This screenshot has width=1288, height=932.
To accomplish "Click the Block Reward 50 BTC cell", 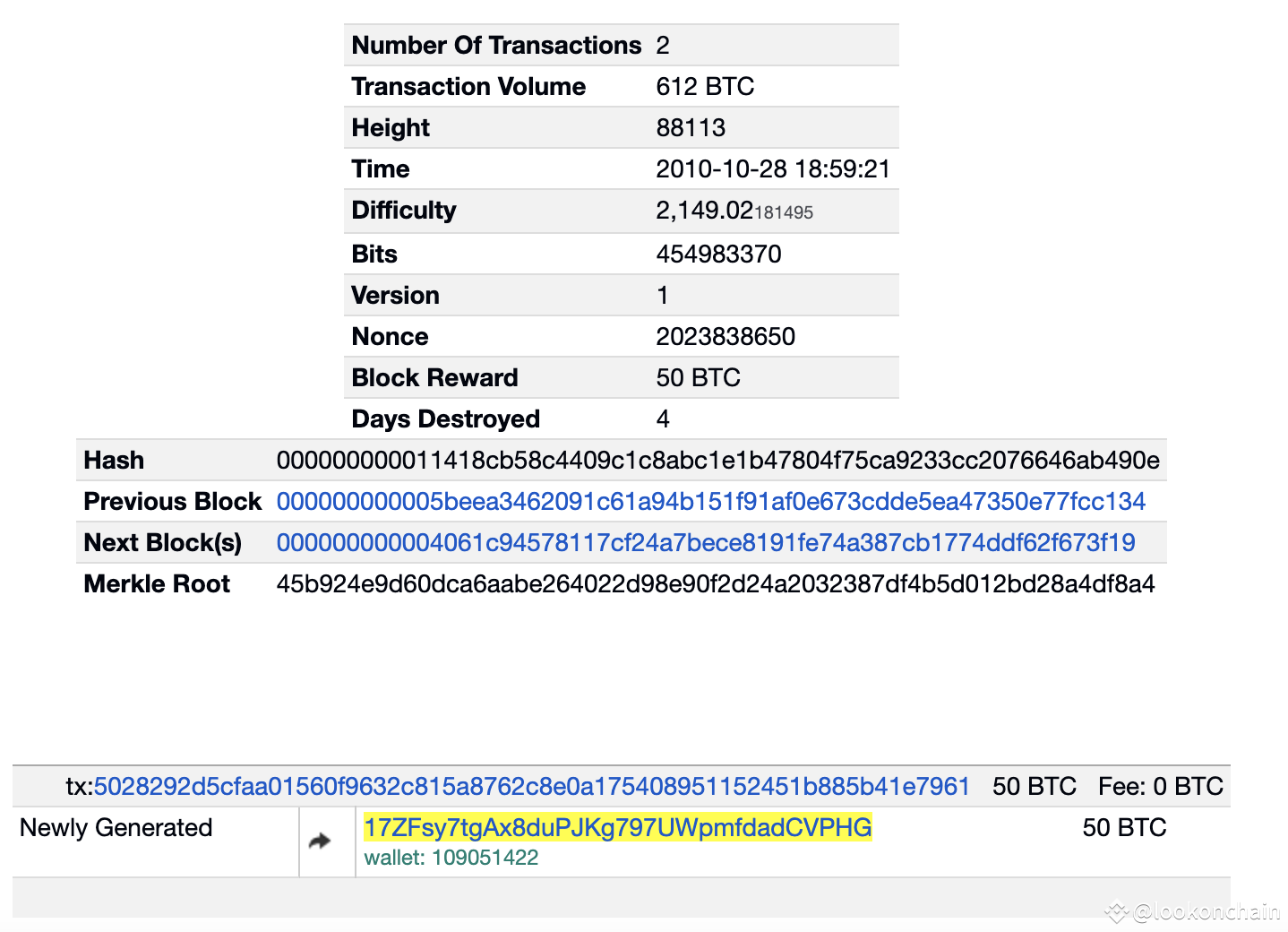I will click(698, 377).
